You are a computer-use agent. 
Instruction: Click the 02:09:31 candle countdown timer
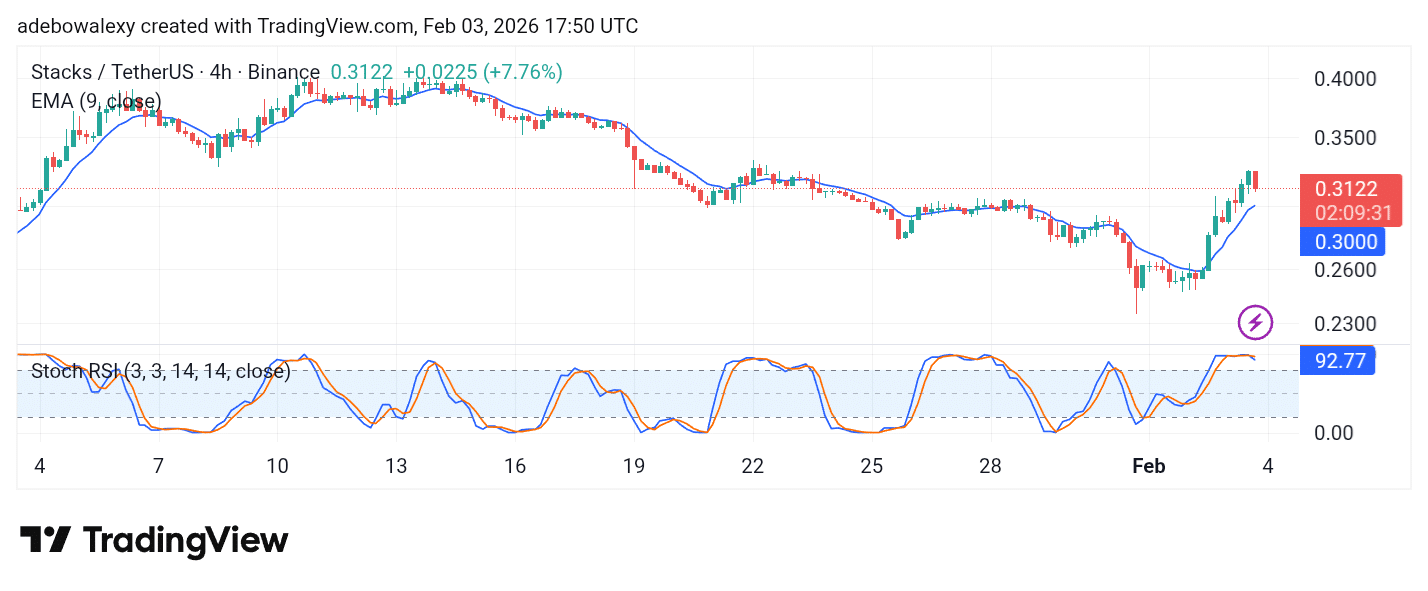coord(1352,213)
